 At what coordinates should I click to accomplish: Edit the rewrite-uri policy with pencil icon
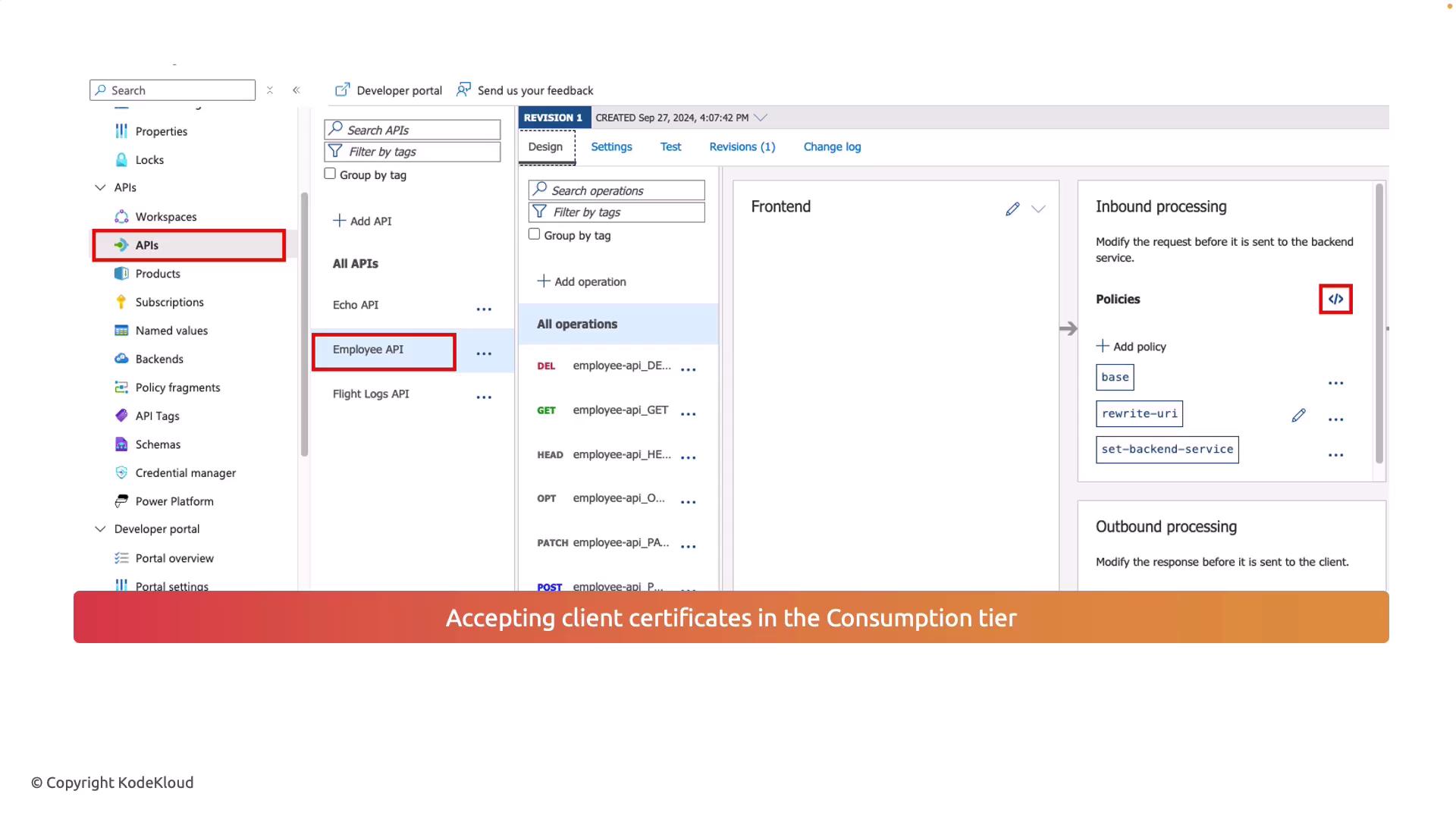point(1298,415)
